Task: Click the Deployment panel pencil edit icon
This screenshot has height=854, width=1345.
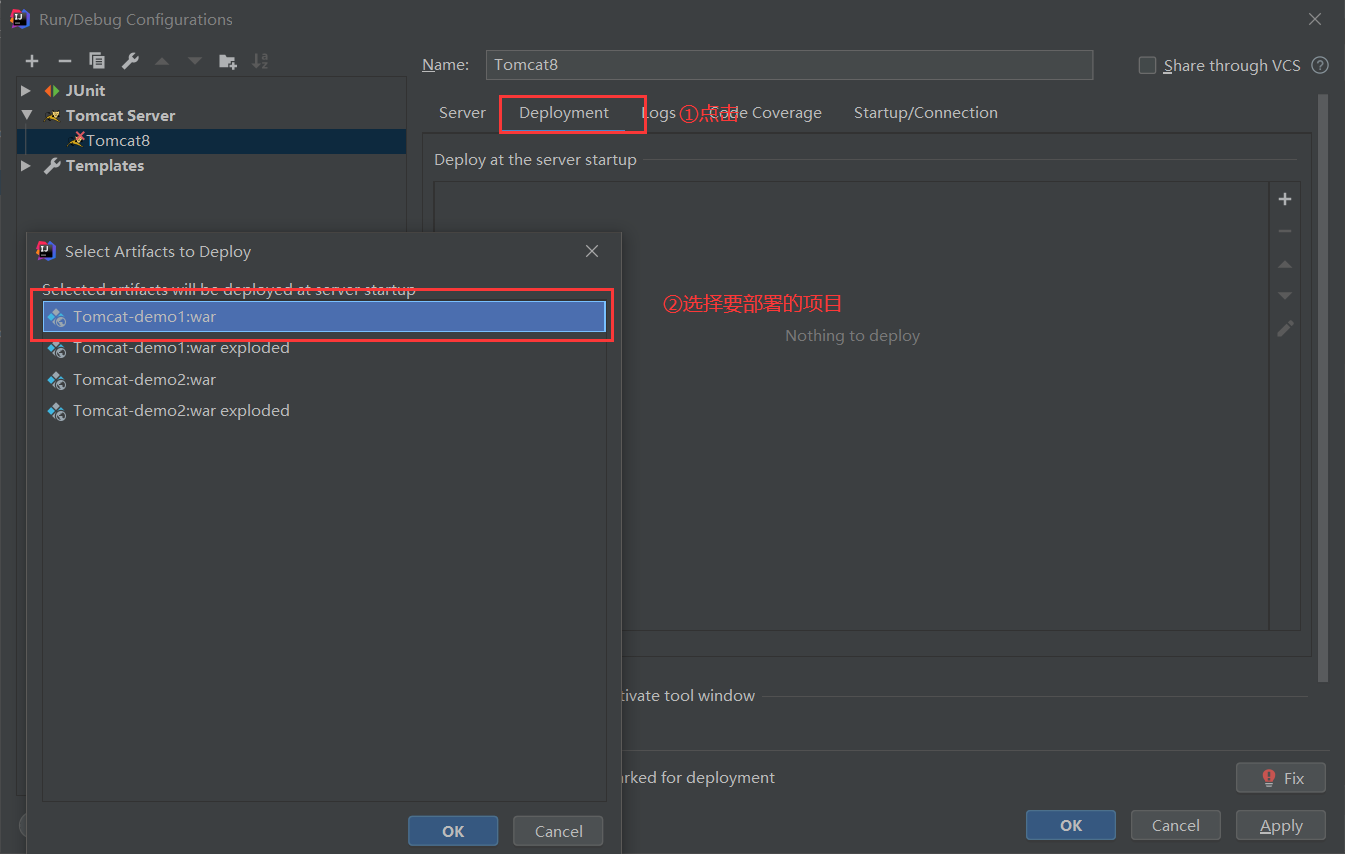Action: pyautogui.click(x=1285, y=329)
